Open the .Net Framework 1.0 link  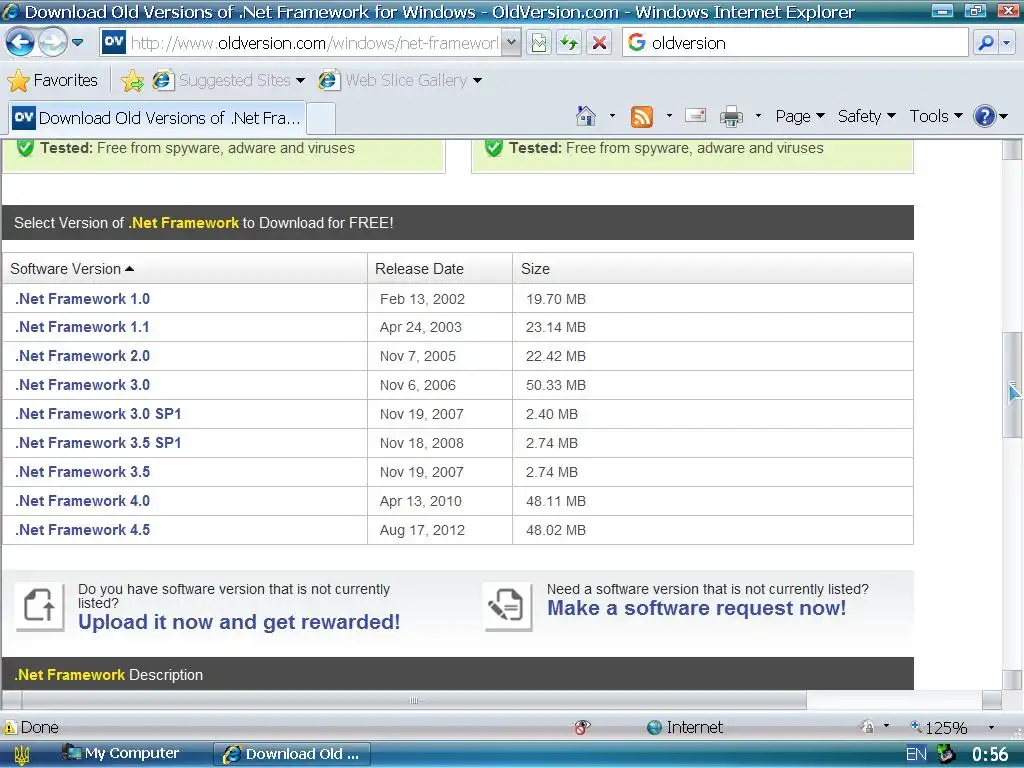[x=82, y=299]
